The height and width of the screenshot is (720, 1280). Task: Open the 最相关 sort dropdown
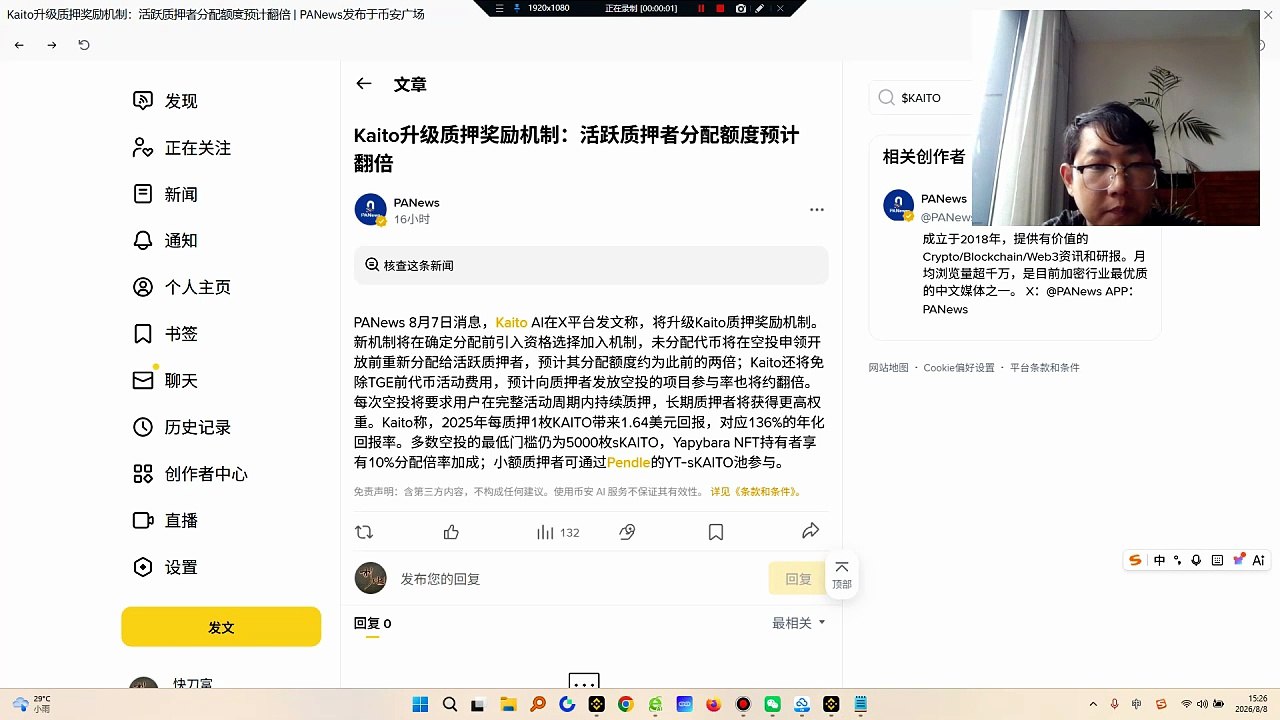click(x=799, y=623)
